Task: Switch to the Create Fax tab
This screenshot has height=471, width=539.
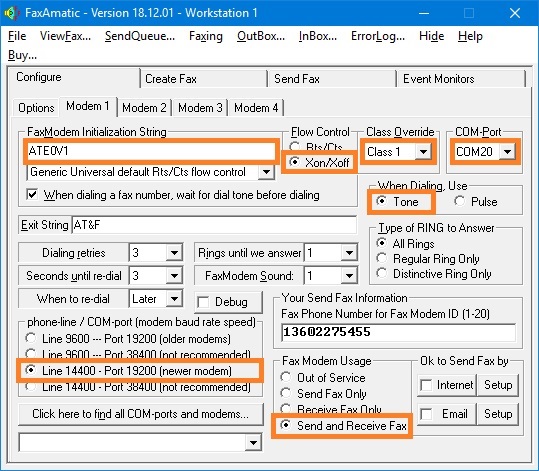Action: pos(204,79)
